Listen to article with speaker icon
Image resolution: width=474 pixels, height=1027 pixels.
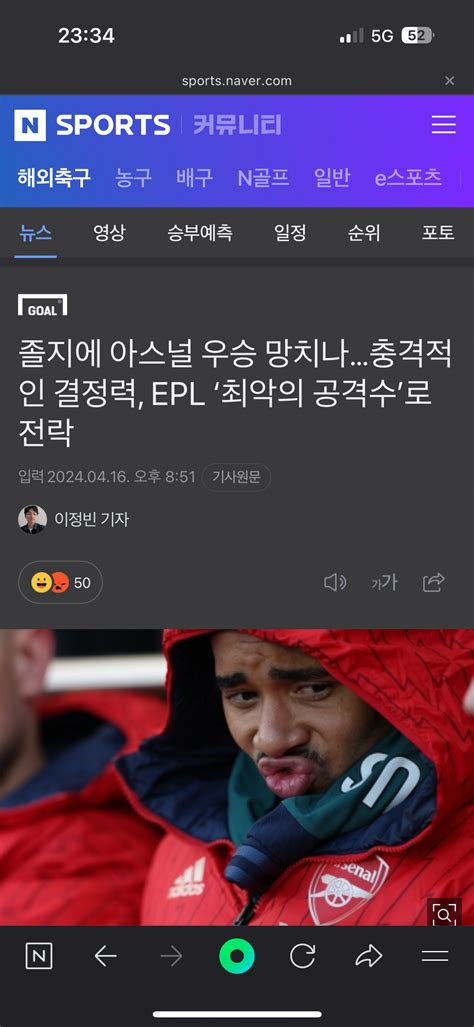(335, 582)
